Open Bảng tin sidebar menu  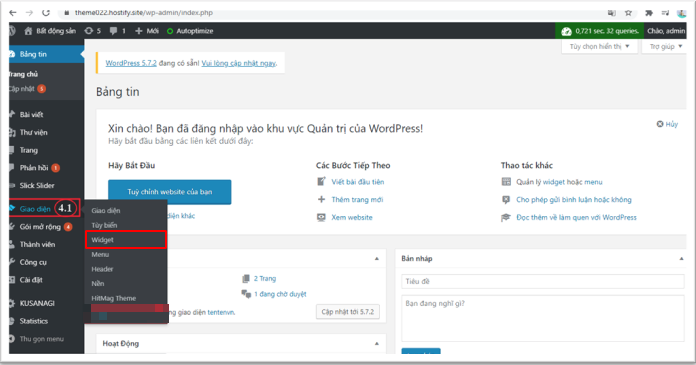[46, 54]
